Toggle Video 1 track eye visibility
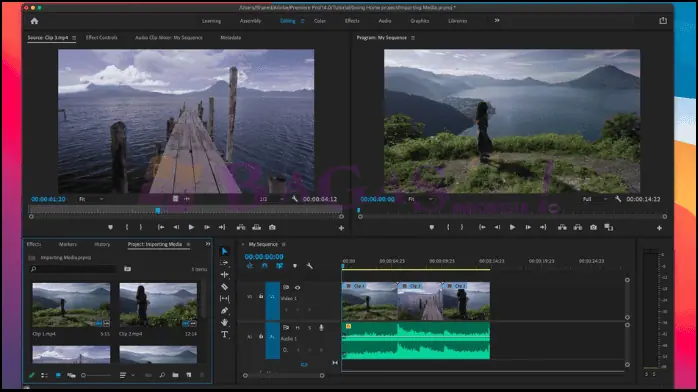This screenshot has width=698, height=392. tap(297, 287)
